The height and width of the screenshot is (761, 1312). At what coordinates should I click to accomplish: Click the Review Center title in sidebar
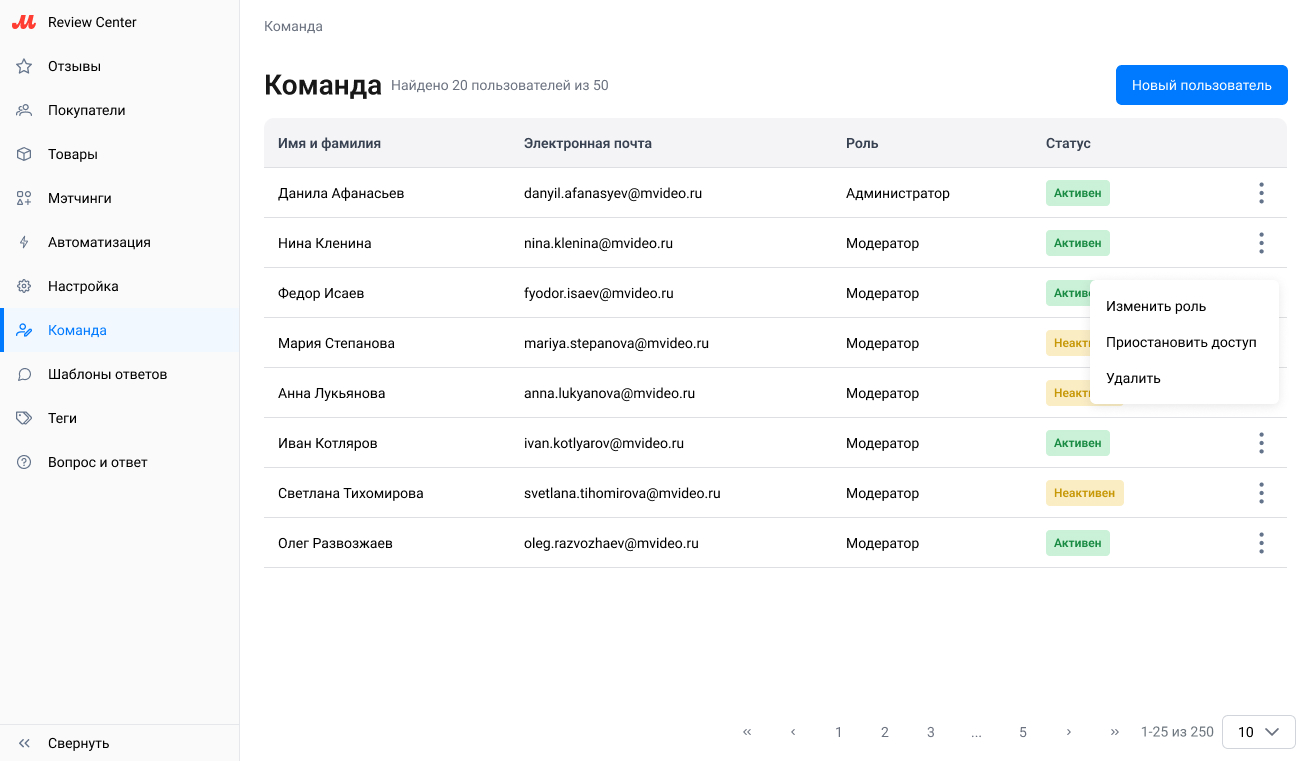point(92,22)
